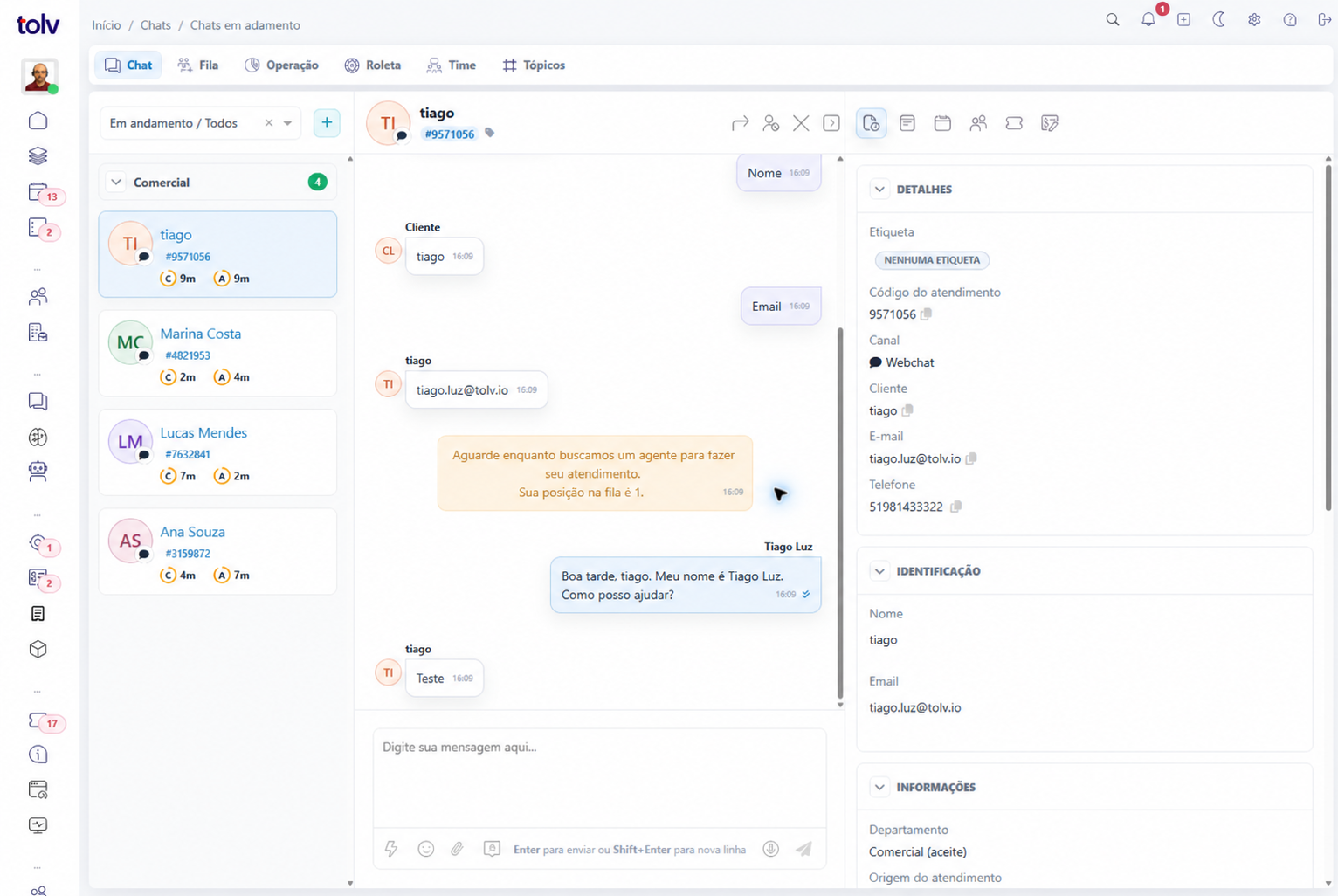Attach a file with paperclip icon
The image size is (1338, 896).
tap(457, 849)
